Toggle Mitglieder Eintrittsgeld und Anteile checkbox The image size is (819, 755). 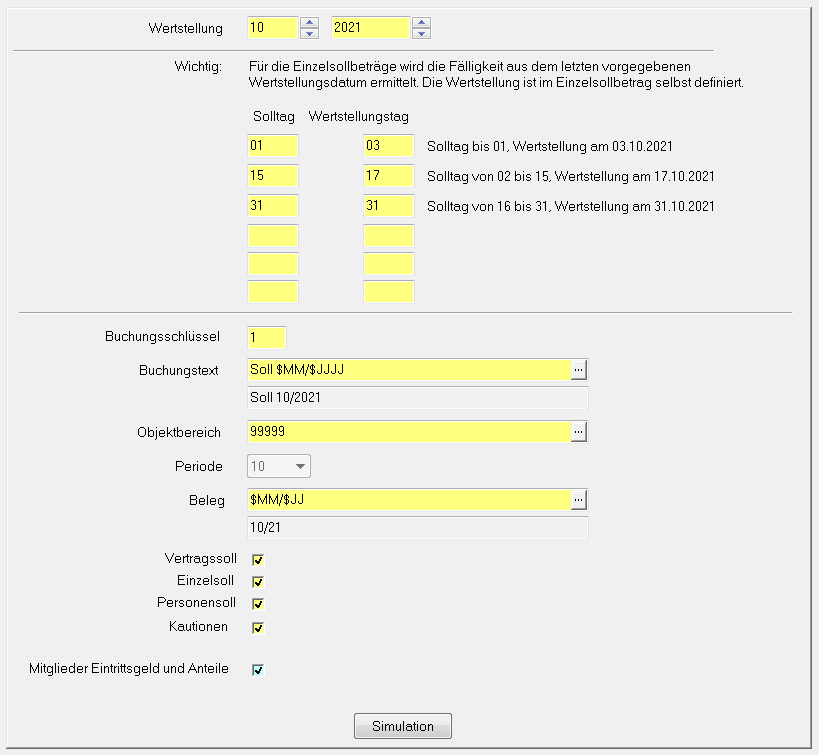click(x=258, y=670)
